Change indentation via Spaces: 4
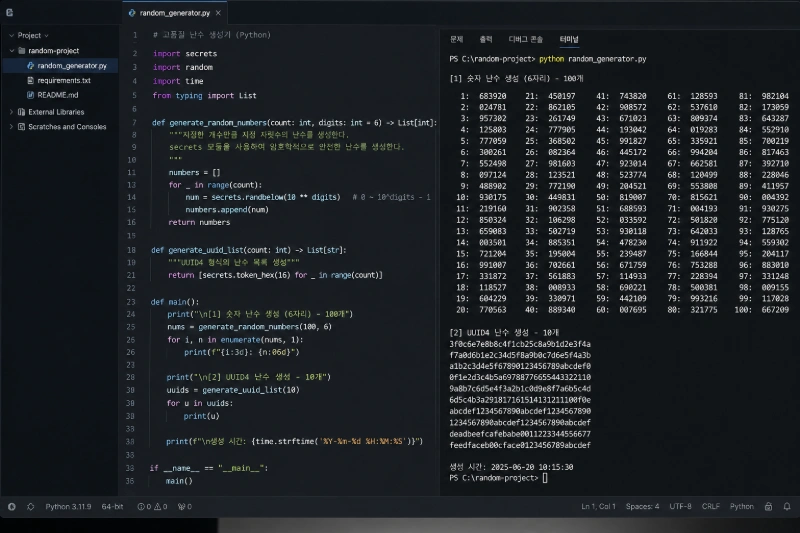Image resolution: width=800 pixels, height=533 pixels. point(642,507)
